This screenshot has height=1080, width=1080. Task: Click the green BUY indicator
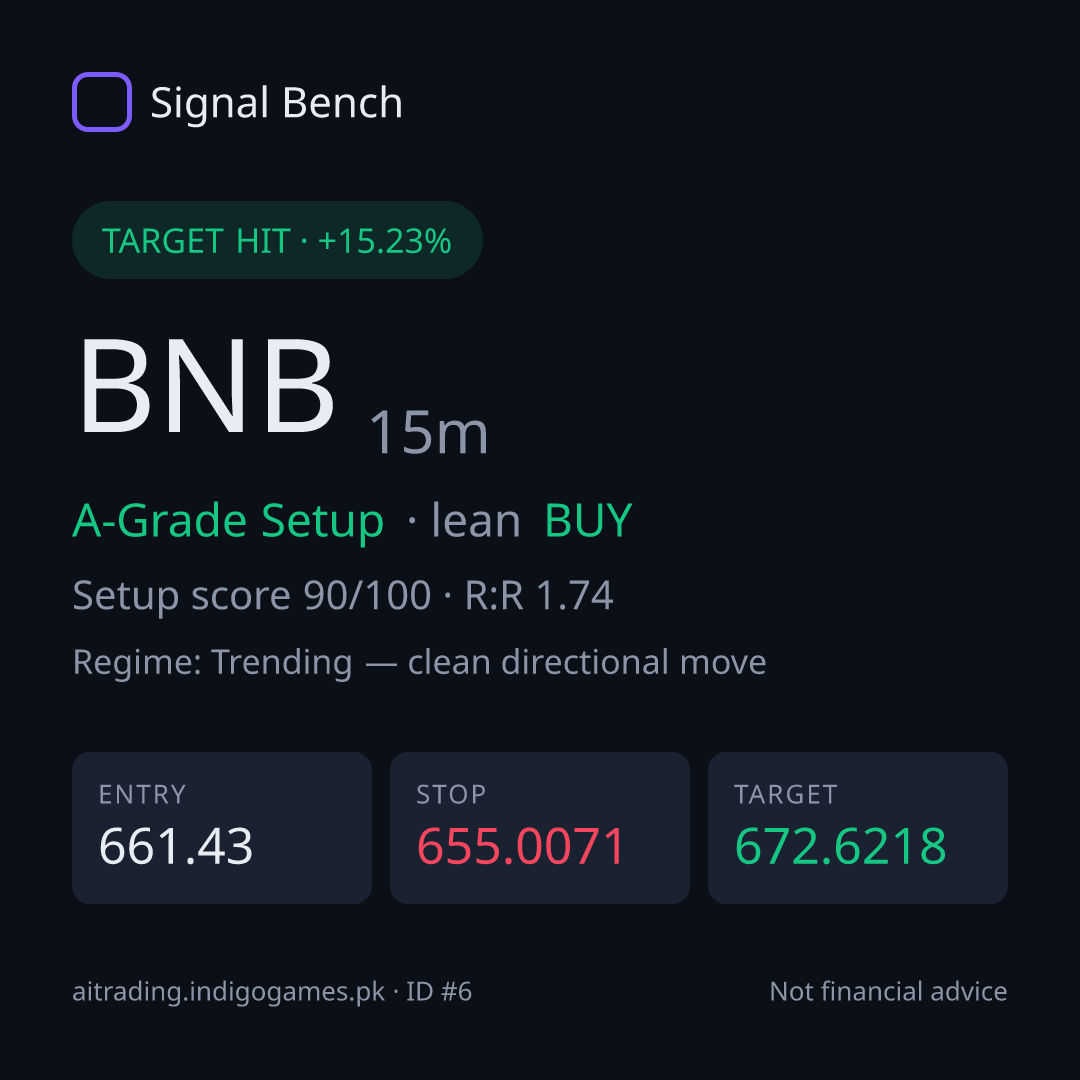tap(588, 520)
